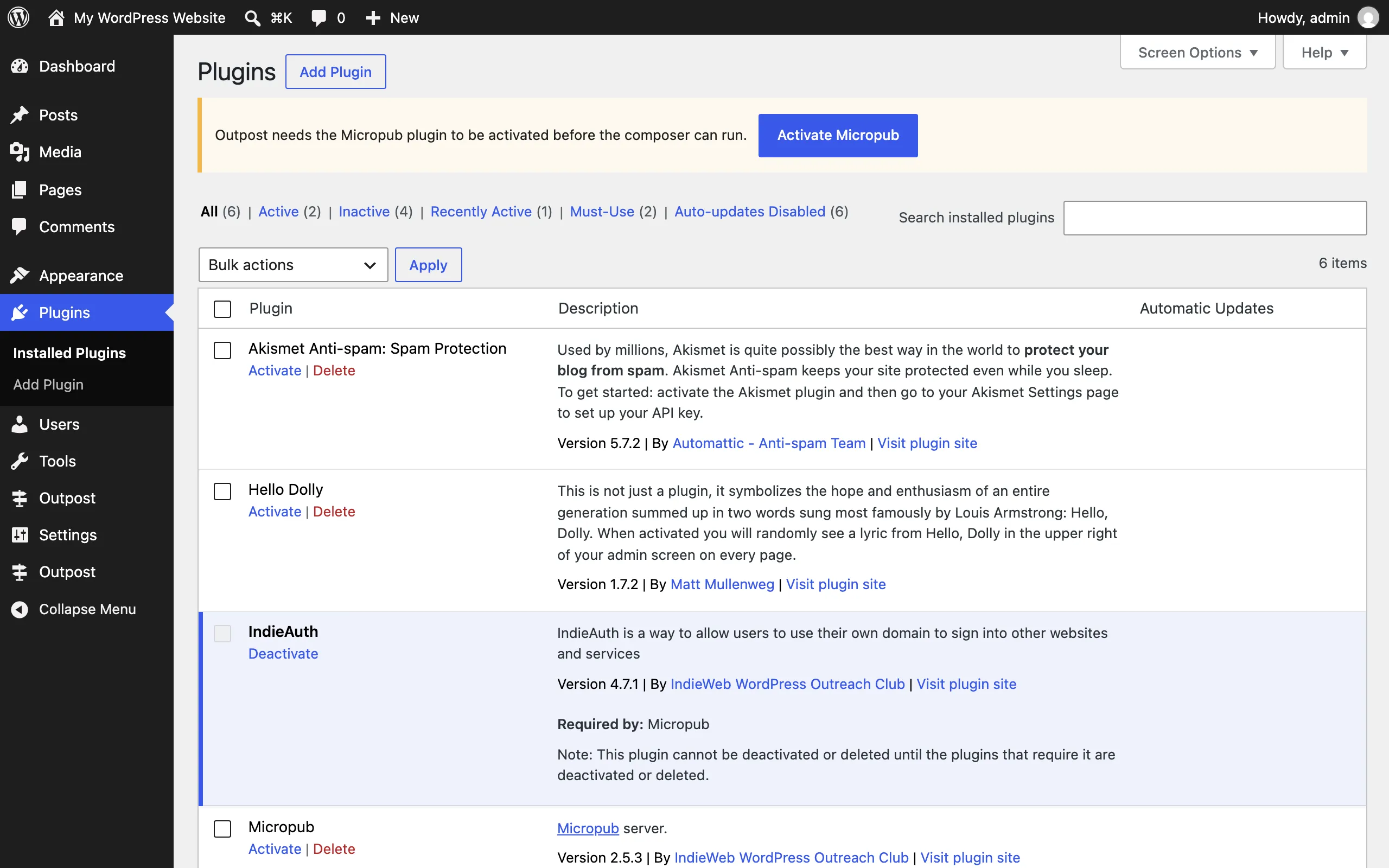1389x868 pixels.
Task: Click the Outpost signpost icon below Settings
Action: (x=20, y=572)
